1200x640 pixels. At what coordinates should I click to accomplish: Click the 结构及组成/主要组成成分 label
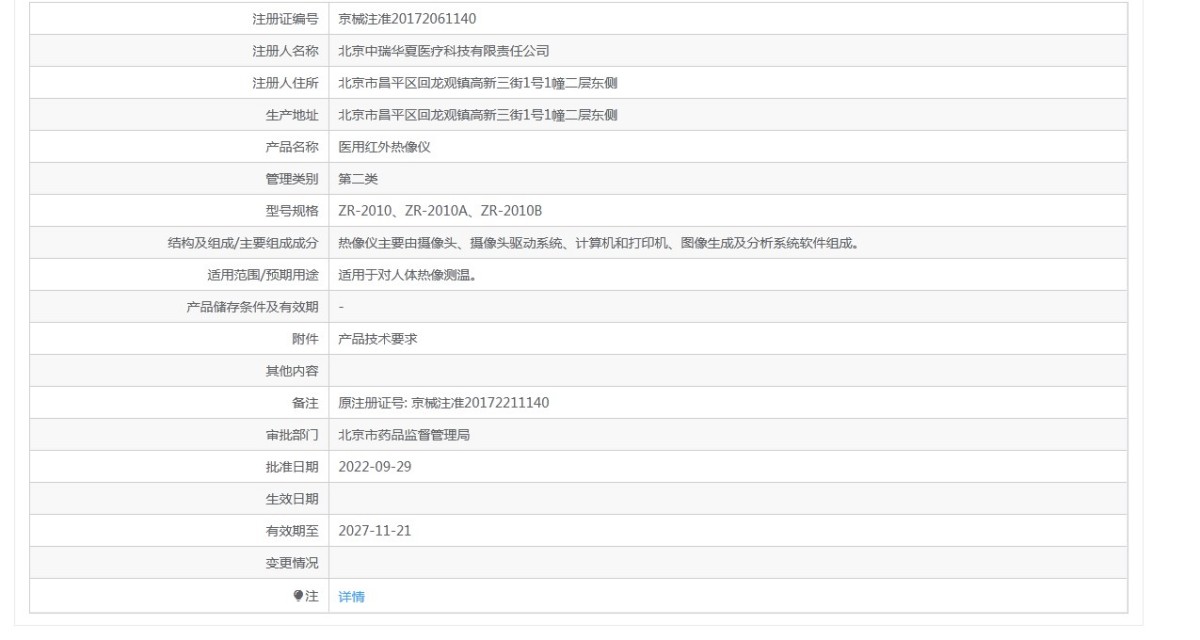coord(243,243)
